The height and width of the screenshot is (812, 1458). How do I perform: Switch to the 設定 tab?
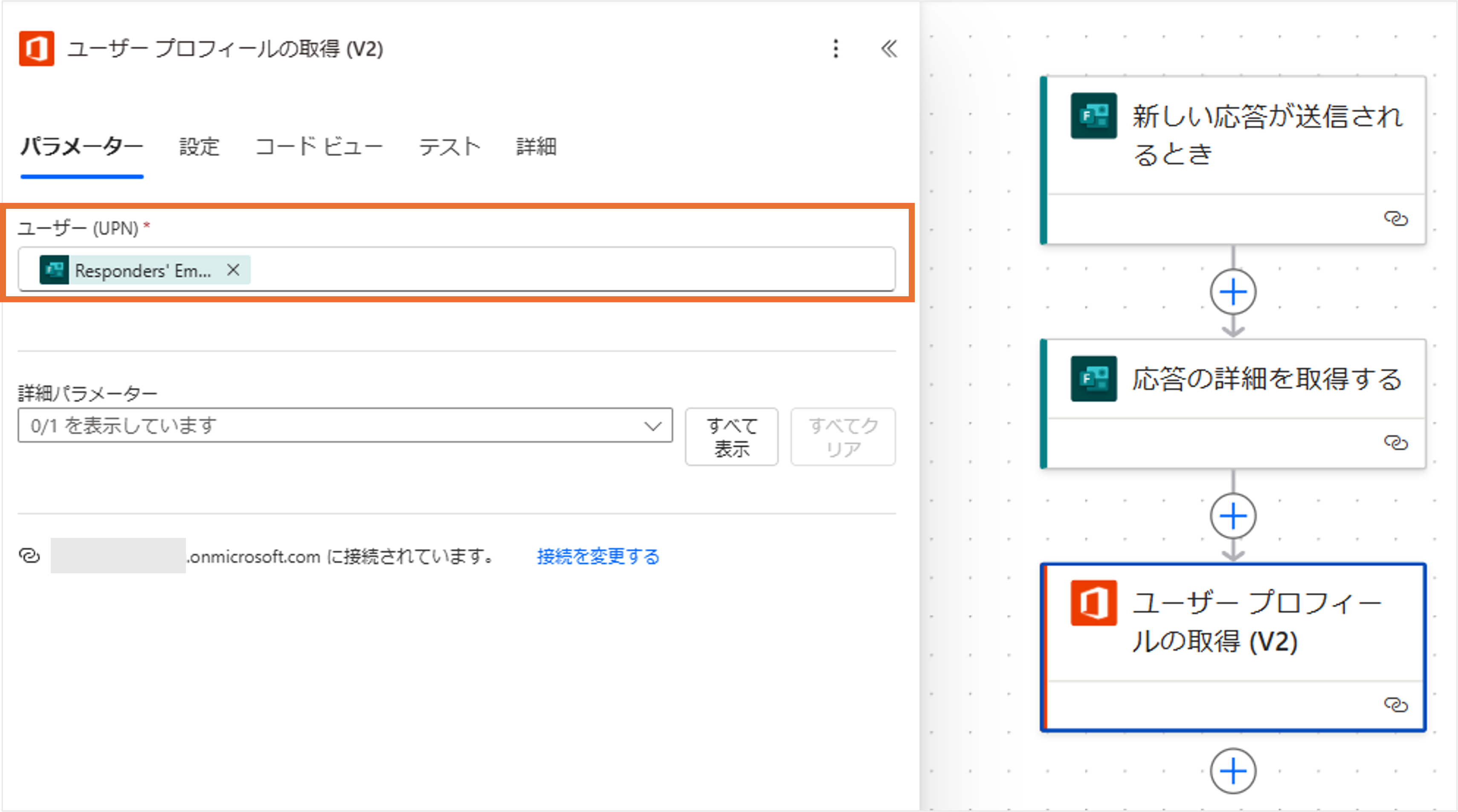[199, 147]
